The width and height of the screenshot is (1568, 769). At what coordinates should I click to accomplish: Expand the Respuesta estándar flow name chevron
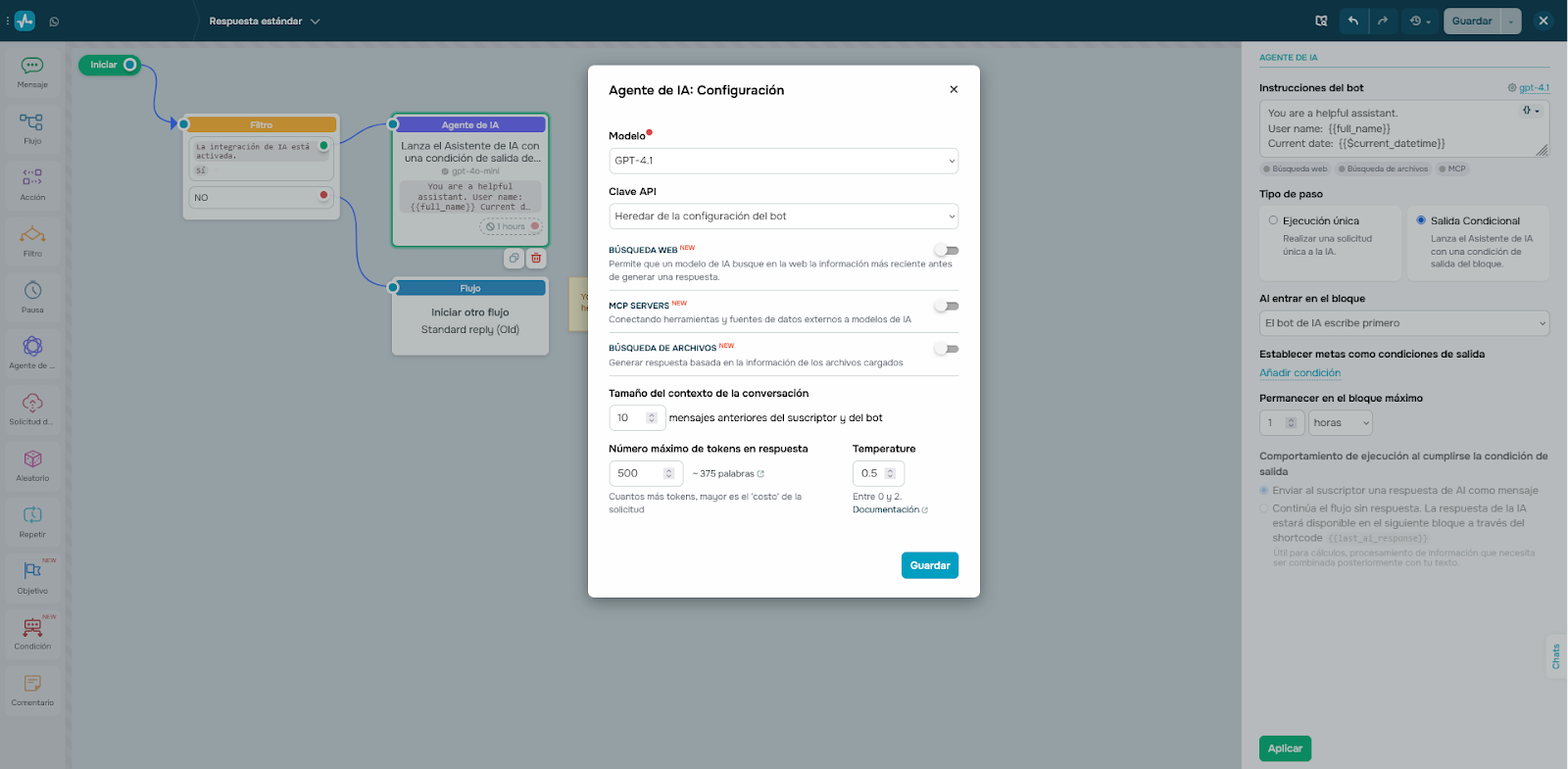pos(316,22)
